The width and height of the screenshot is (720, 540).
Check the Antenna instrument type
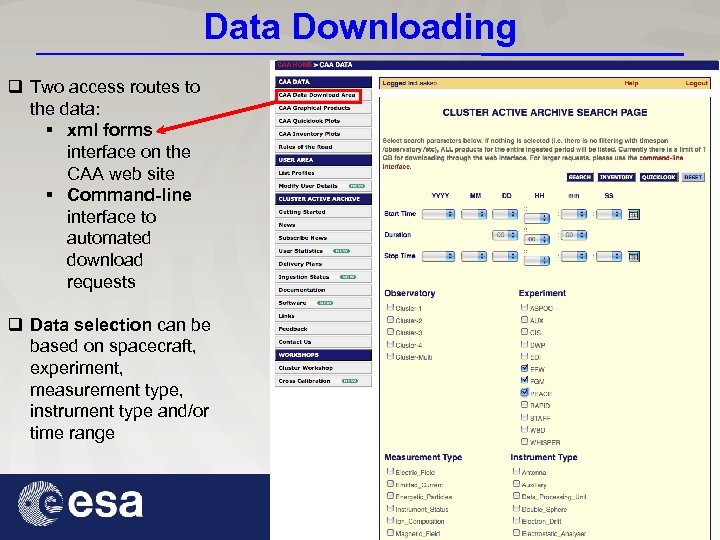tap(516, 471)
